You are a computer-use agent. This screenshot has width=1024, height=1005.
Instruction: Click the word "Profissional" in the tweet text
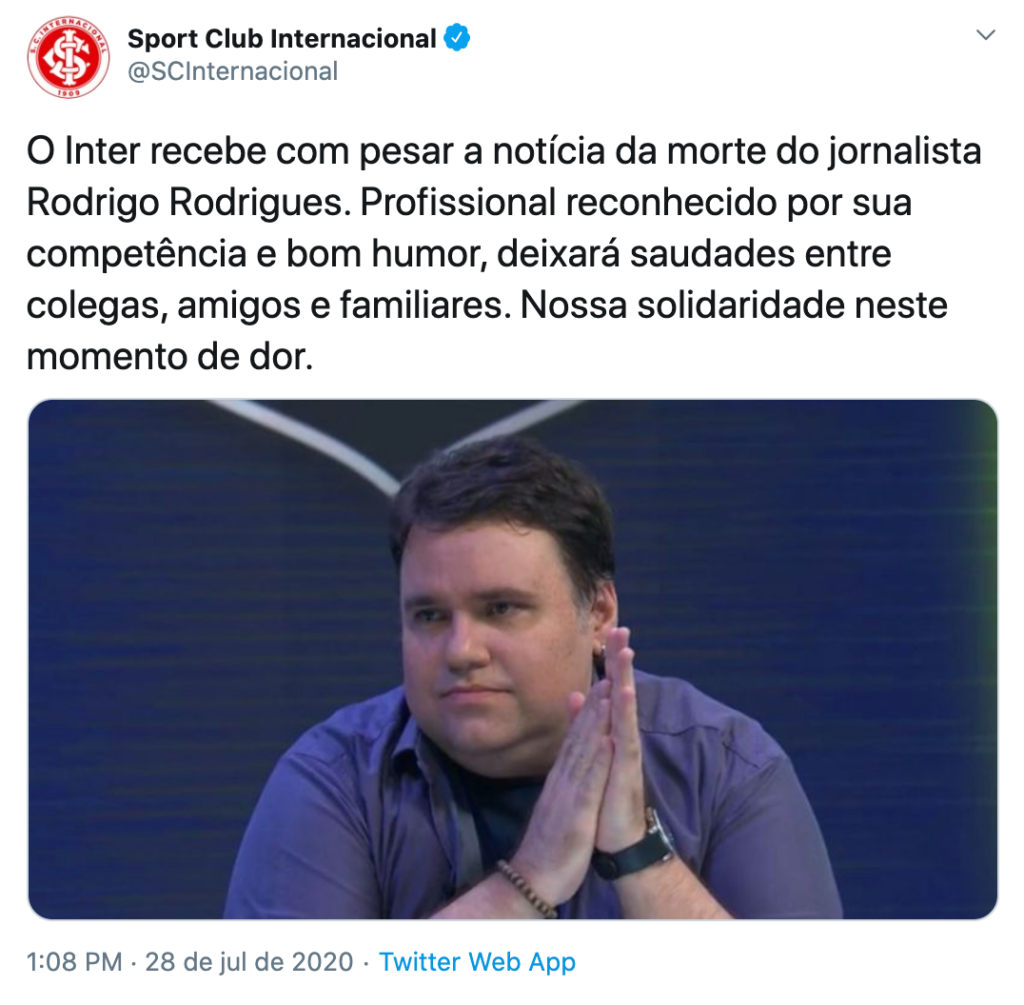click(x=458, y=203)
